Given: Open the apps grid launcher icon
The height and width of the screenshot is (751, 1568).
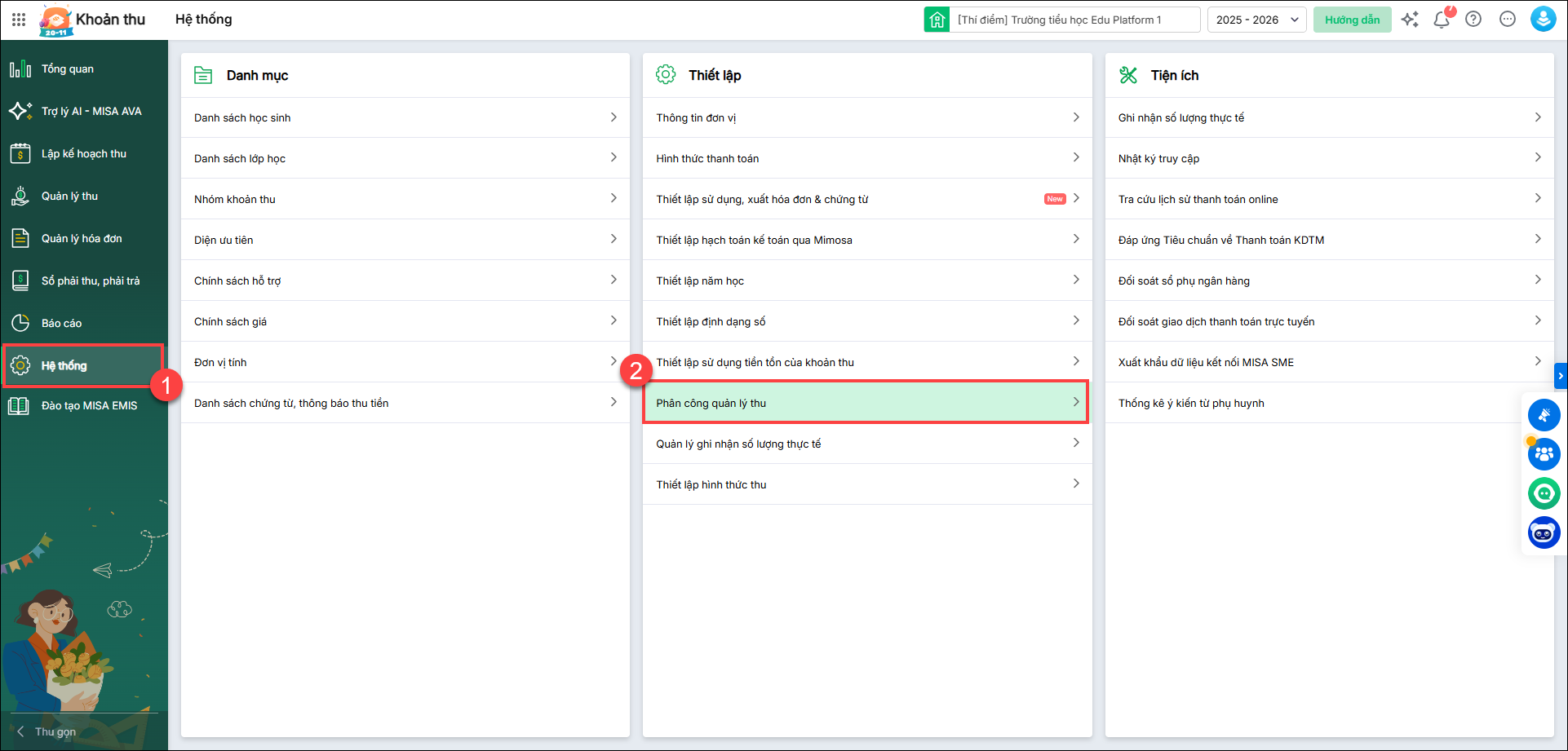Looking at the screenshot, I should click(19, 20).
